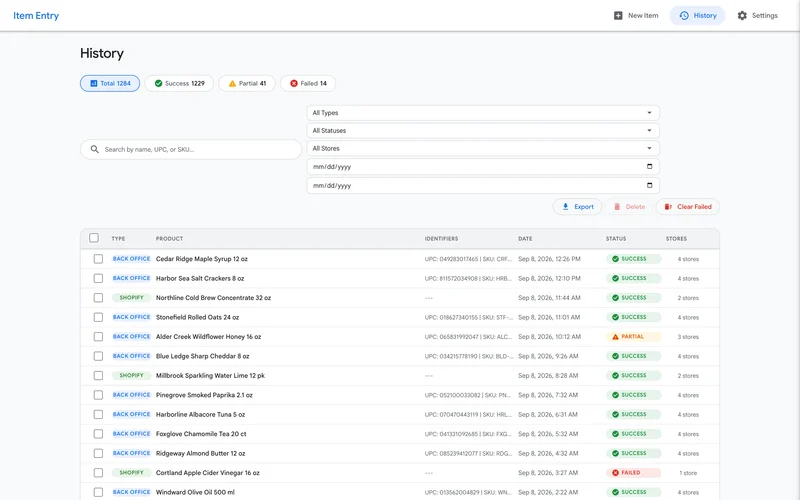
Task: Click 'Ridgeway Almond Butter 12 oz' product name
Action: click(x=201, y=454)
